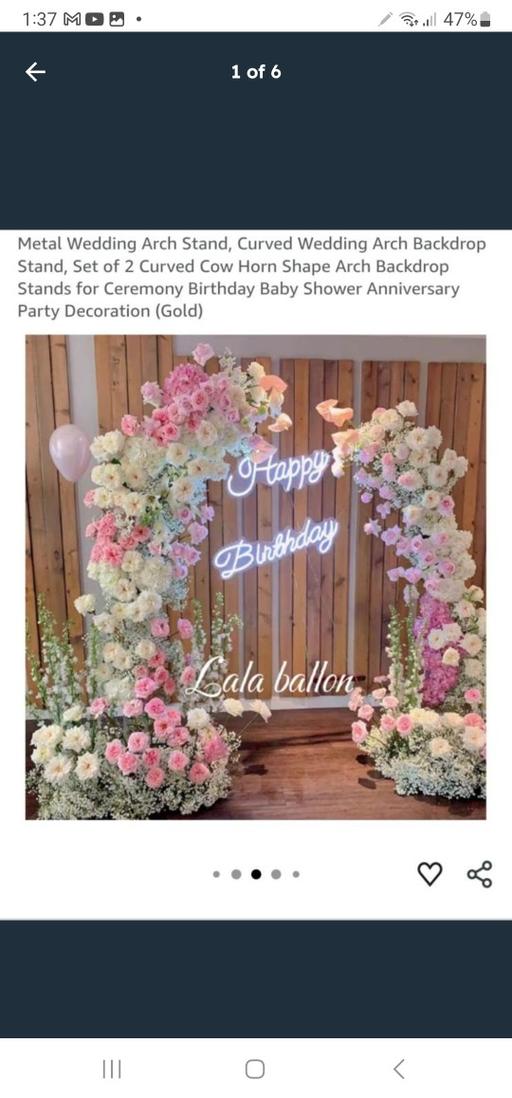Select the second image pagination dot
512x1098 pixels.
point(236,874)
